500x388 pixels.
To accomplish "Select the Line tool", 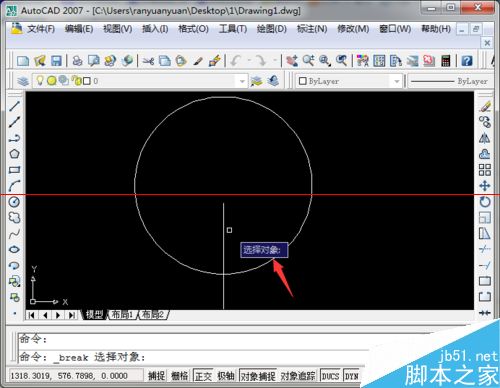I will (x=14, y=106).
